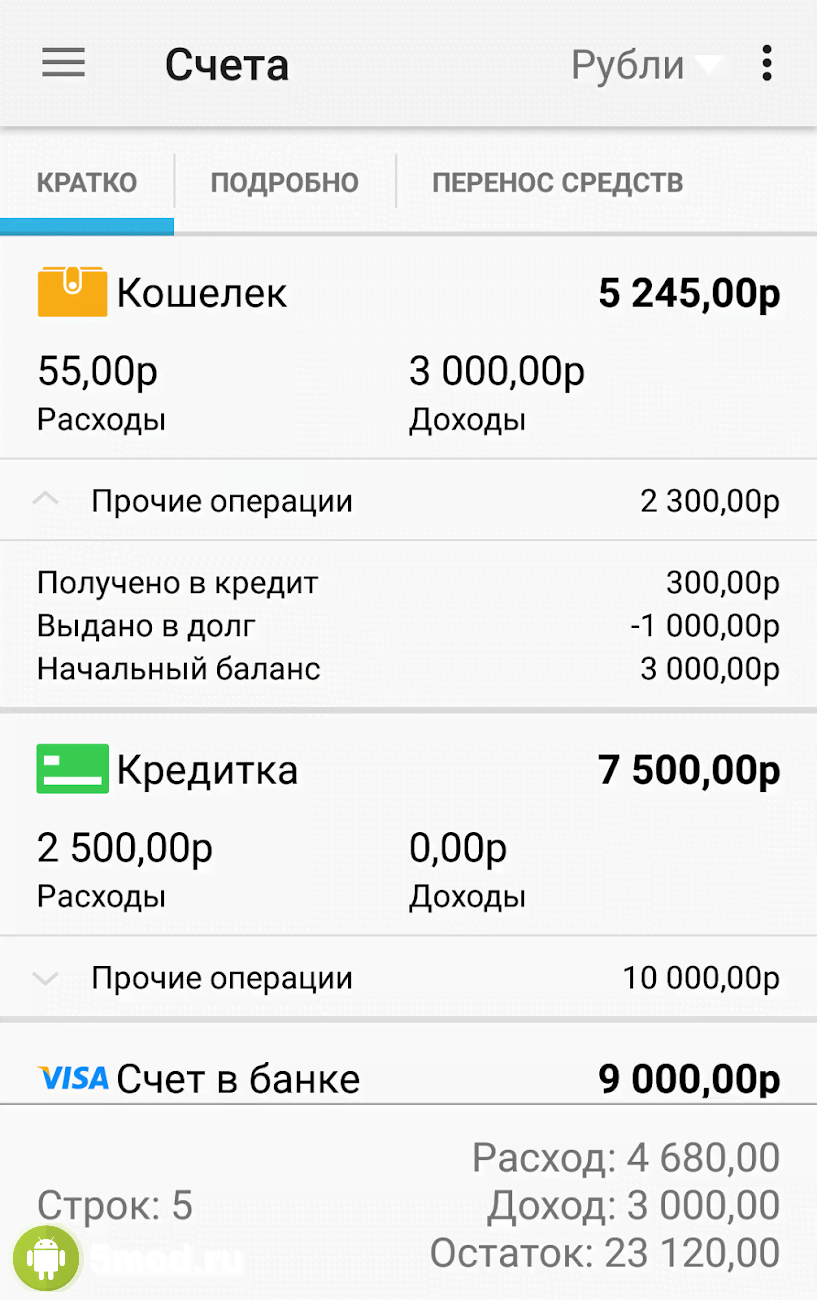Open the Кошелек account name
This screenshot has width=817, height=1300.
point(202,293)
